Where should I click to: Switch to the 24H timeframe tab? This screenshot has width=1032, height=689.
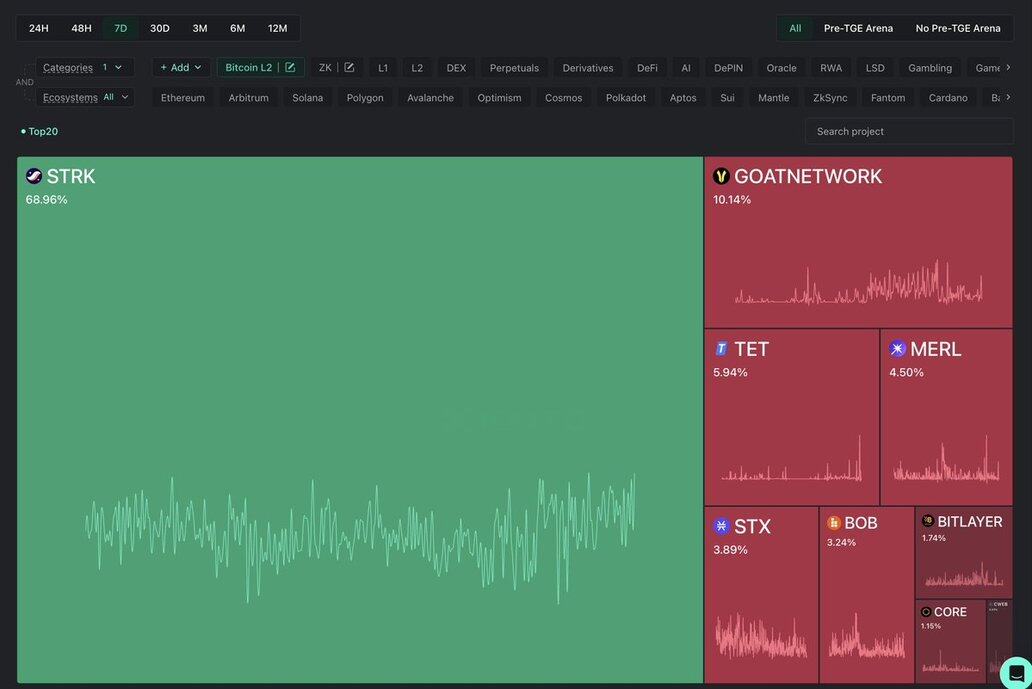[x=39, y=28]
